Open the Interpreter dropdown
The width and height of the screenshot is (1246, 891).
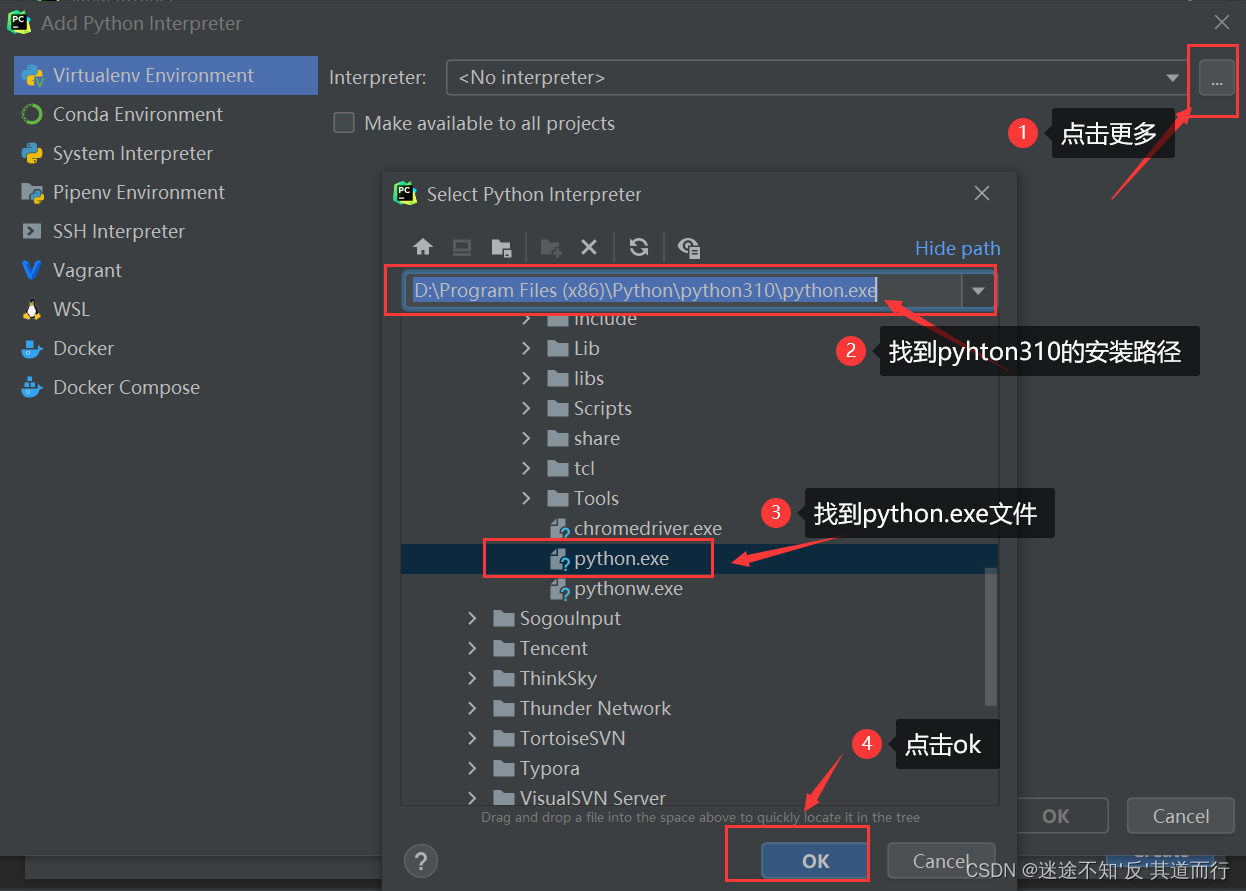click(x=1173, y=78)
